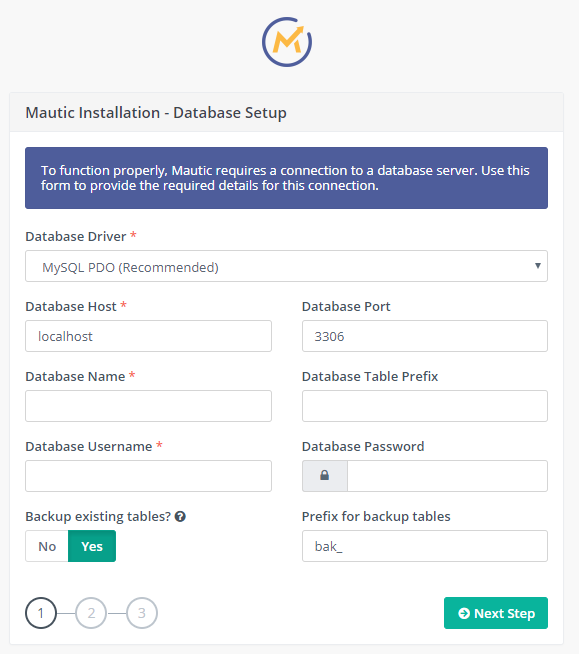Go to step 3 circle indicator
This screenshot has width=579, height=654.
142,613
